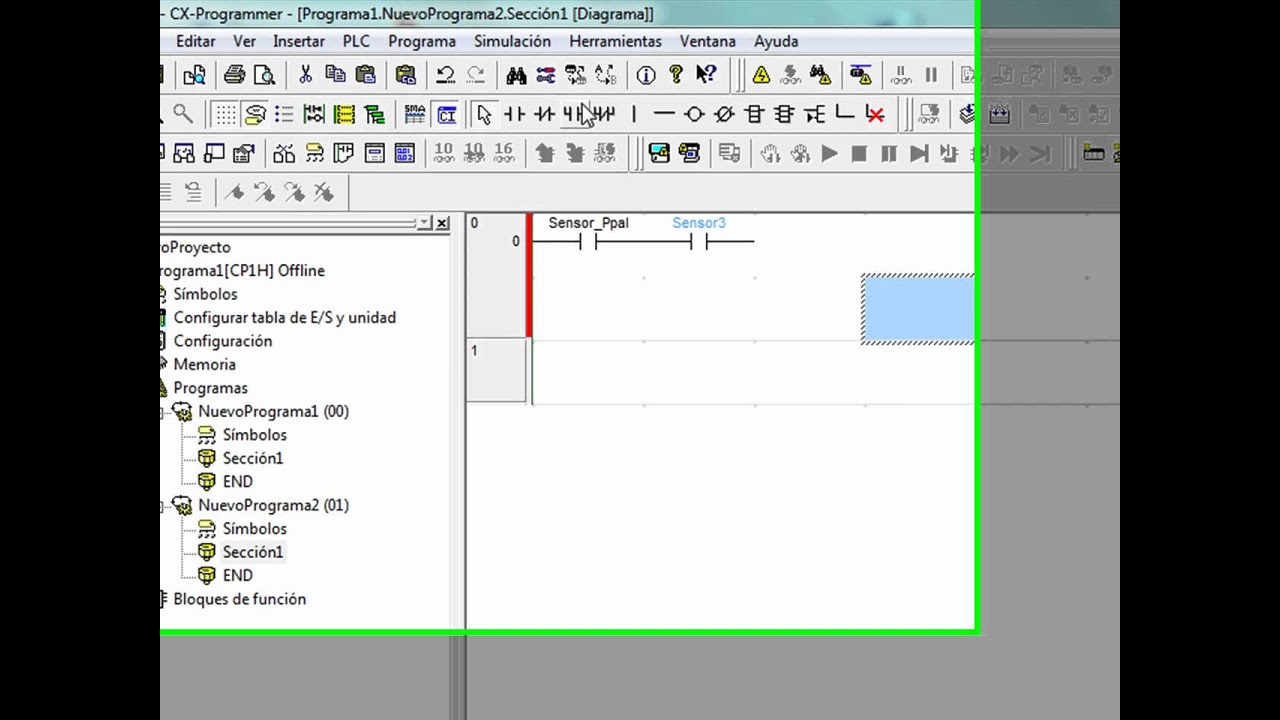
Task: Click the Print icon
Action: click(234, 75)
